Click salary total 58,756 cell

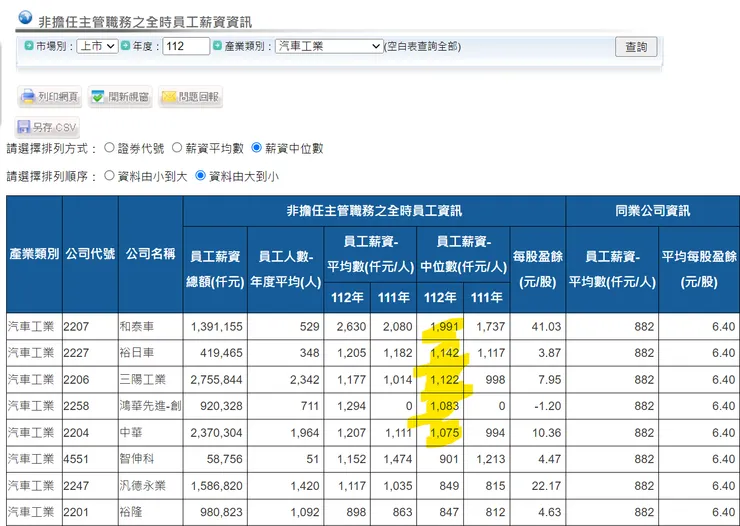215,459
